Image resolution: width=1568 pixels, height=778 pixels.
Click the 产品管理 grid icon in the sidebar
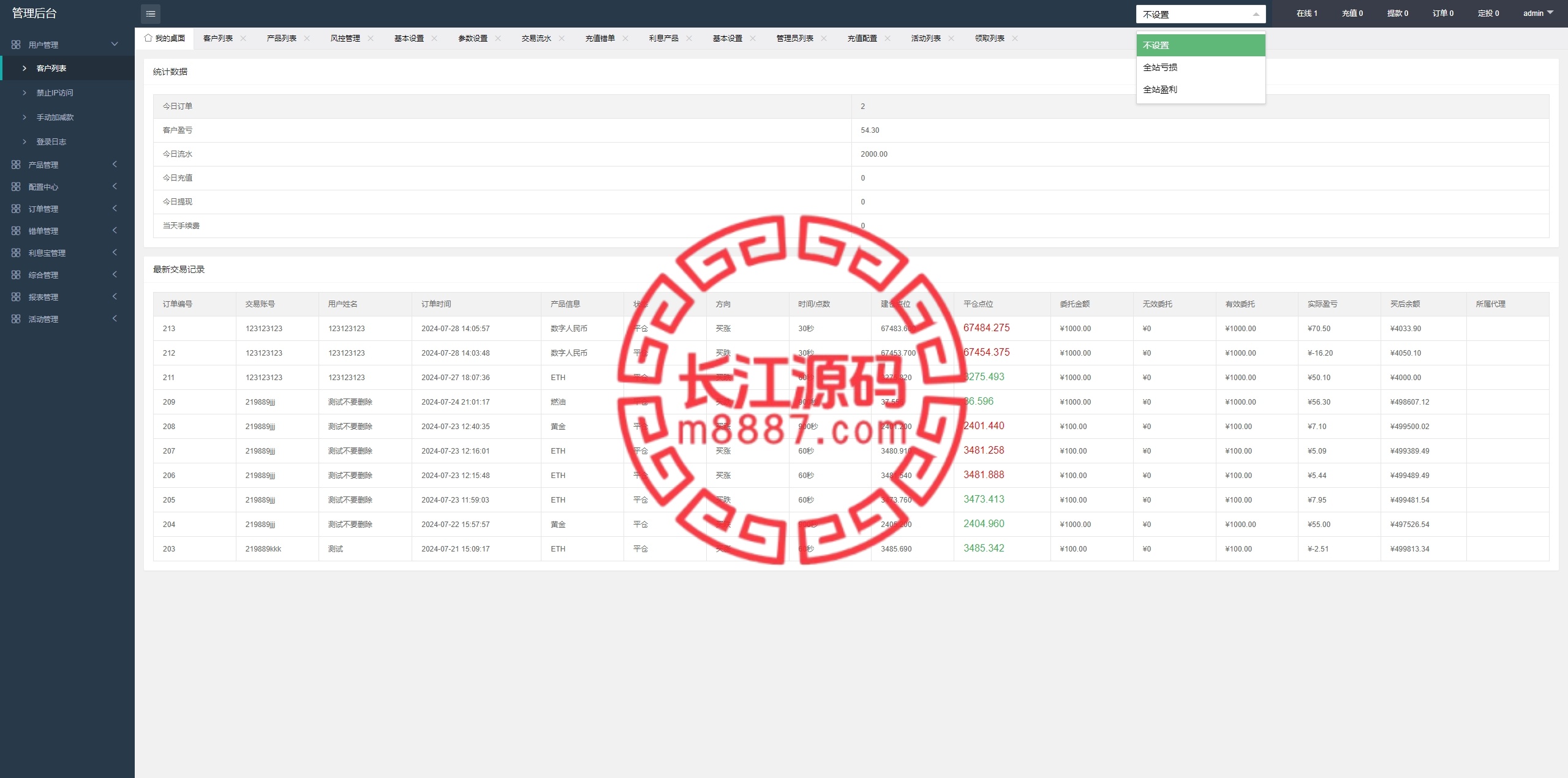[x=16, y=165]
